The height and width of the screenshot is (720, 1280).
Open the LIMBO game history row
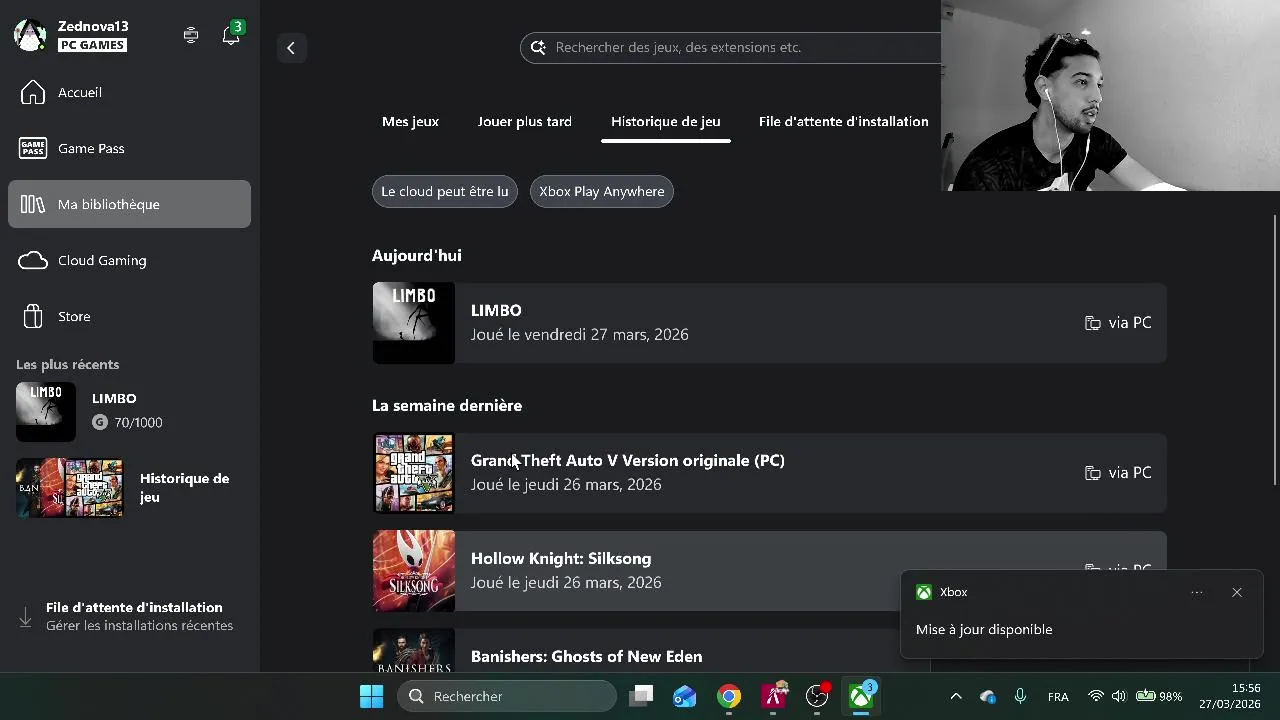click(769, 322)
